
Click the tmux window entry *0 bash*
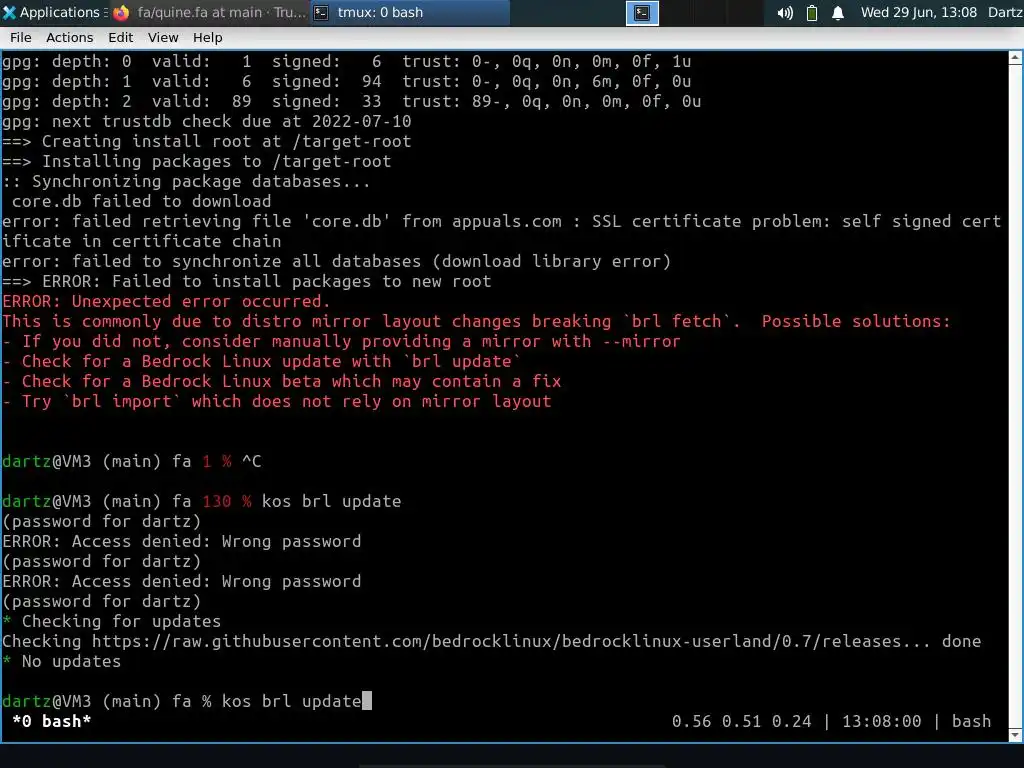pyautogui.click(x=52, y=721)
